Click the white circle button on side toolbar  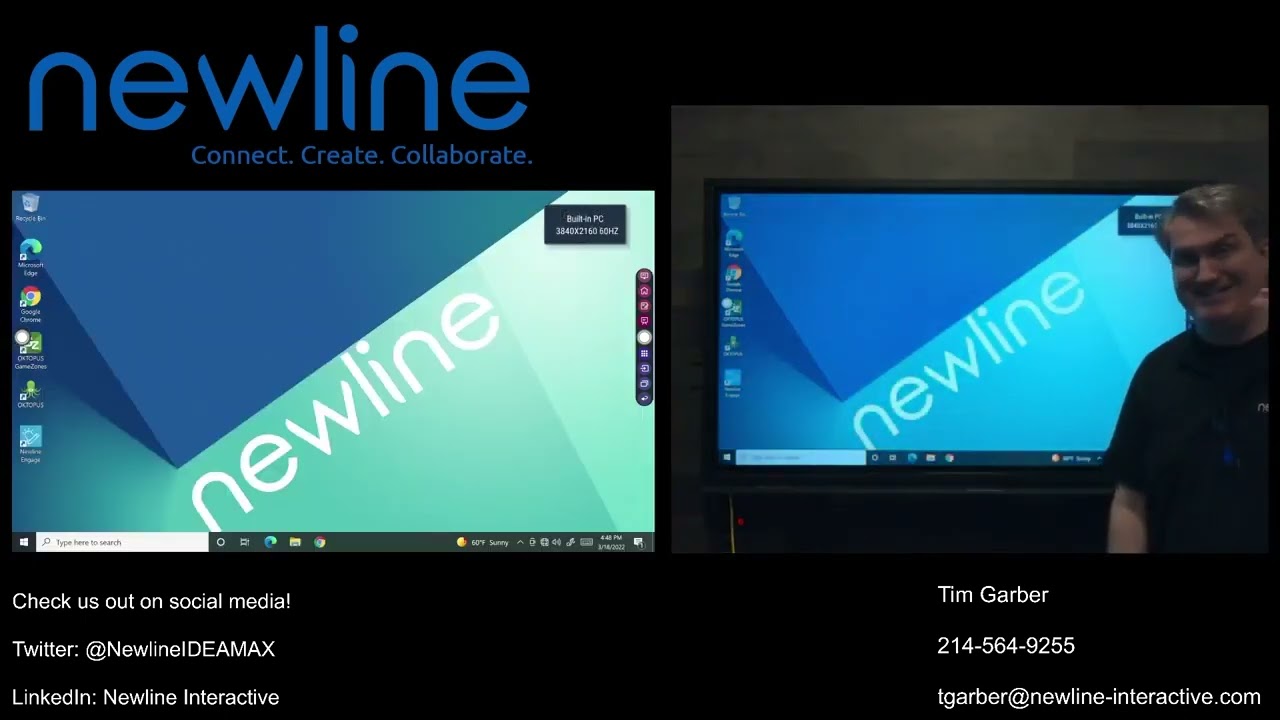pos(645,337)
